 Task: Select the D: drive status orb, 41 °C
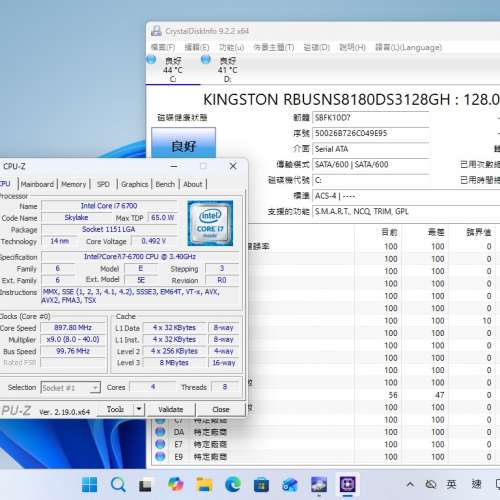[206, 60]
